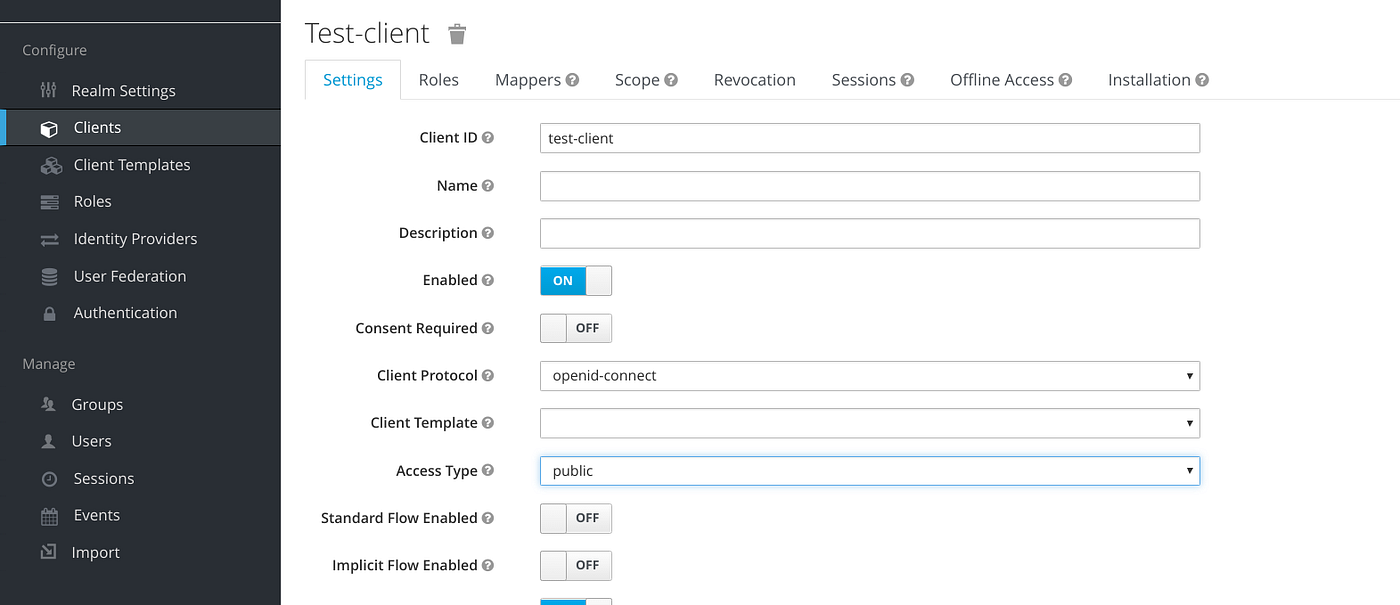Open the Events calendar icon
The height and width of the screenshot is (605, 1400).
[50, 515]
